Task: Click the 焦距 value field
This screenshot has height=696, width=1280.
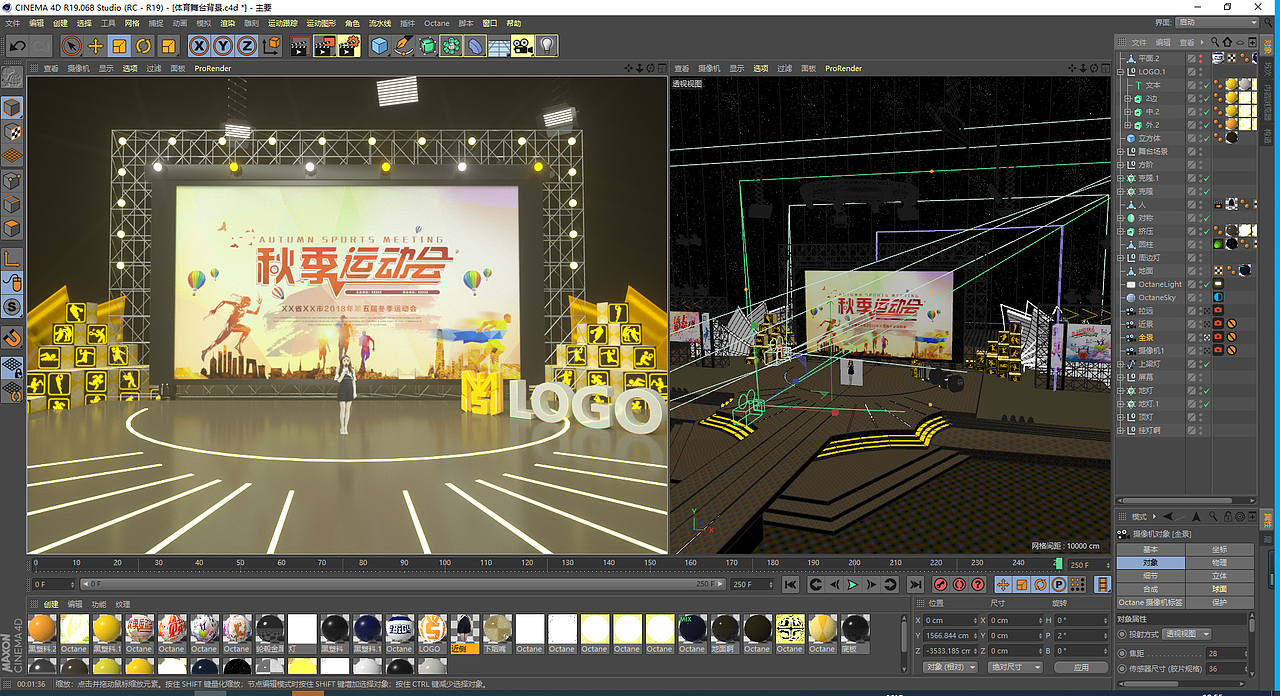Action: point(1225,653)
